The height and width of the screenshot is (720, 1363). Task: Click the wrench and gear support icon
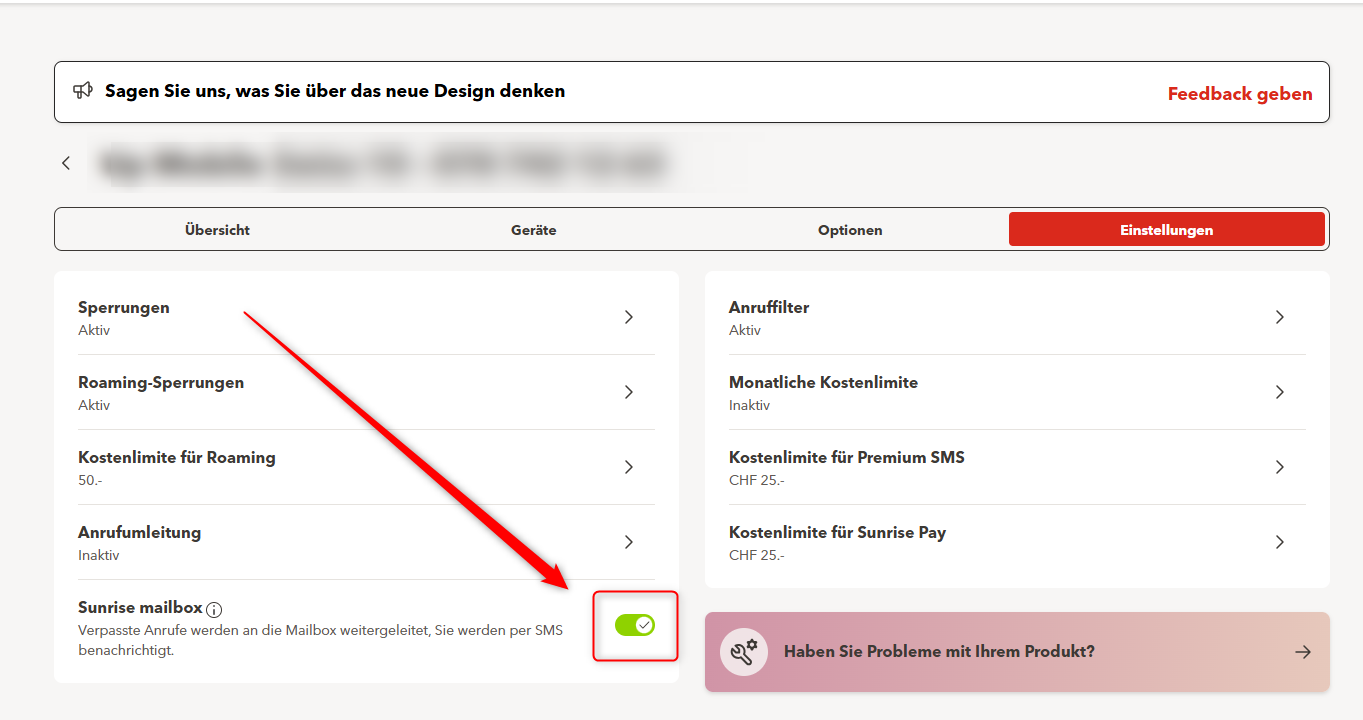pyautogui.click(x=744, y=652)
